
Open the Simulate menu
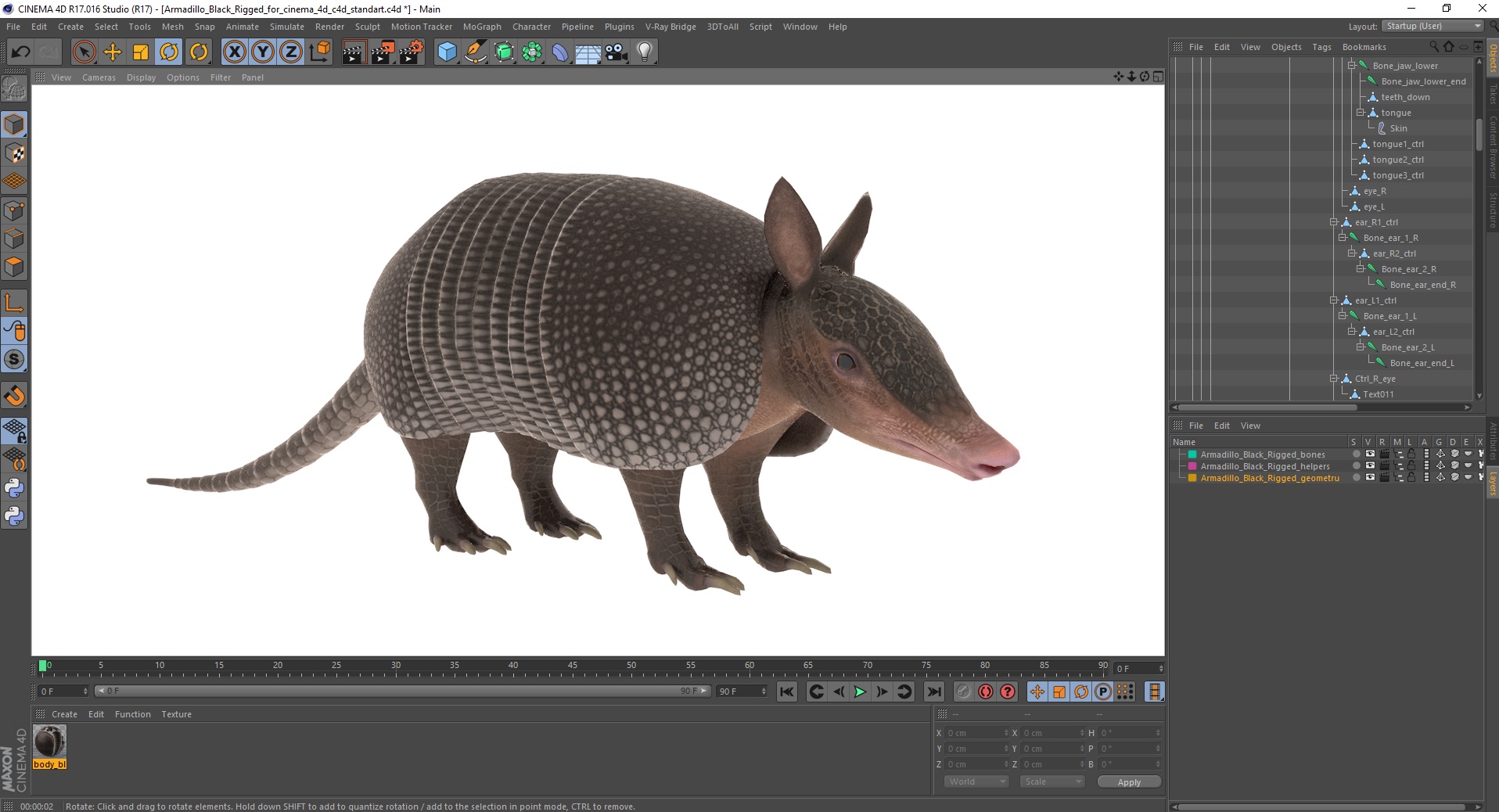tap(286, 27)
